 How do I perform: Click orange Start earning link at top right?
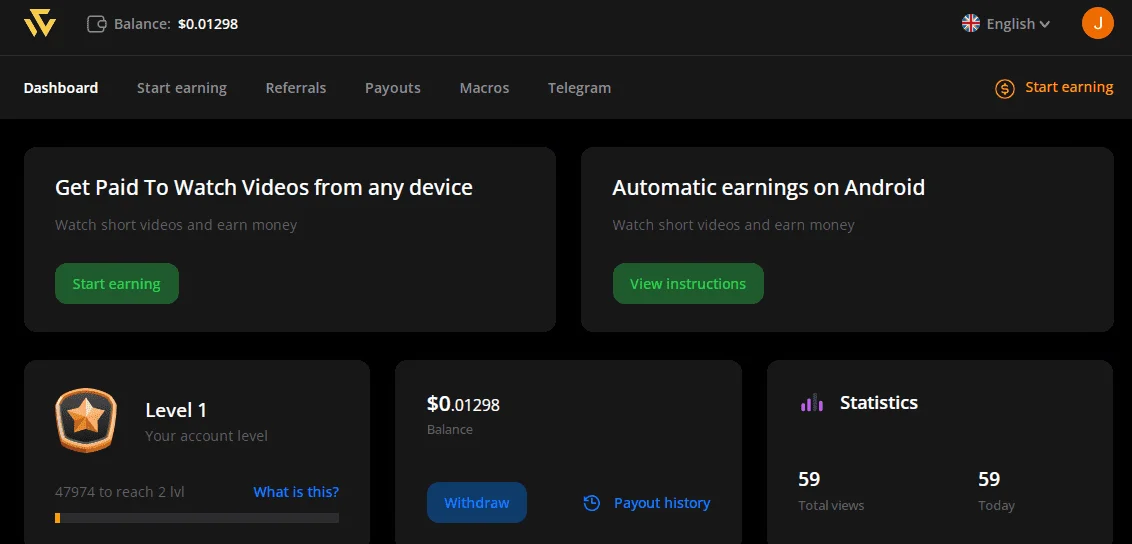1069,87
